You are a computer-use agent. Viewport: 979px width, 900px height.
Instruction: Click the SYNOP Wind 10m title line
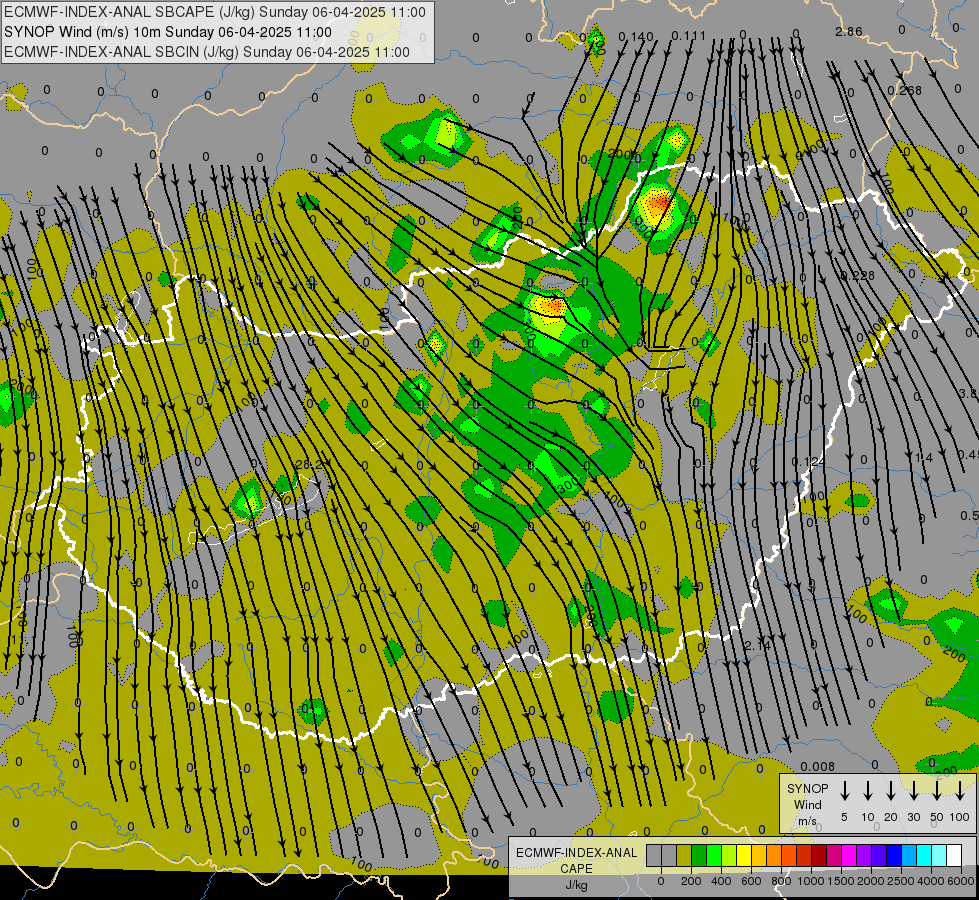point(168,32)
